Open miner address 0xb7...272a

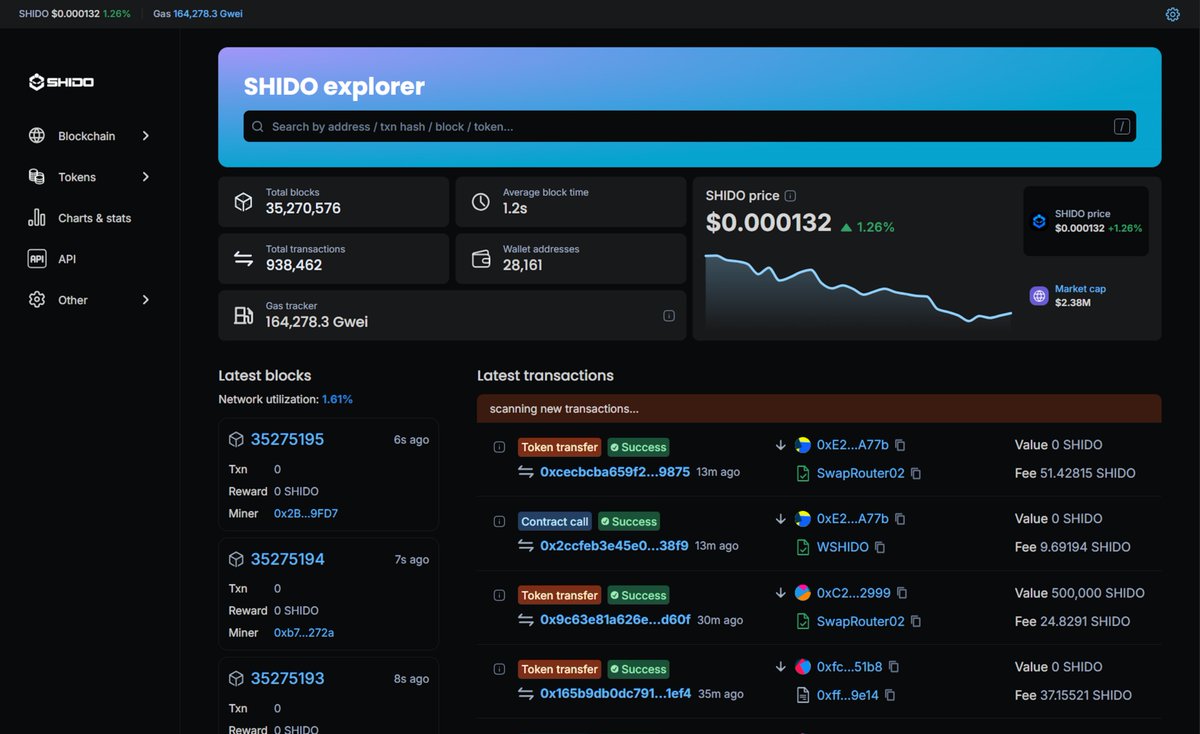[304, 632]
